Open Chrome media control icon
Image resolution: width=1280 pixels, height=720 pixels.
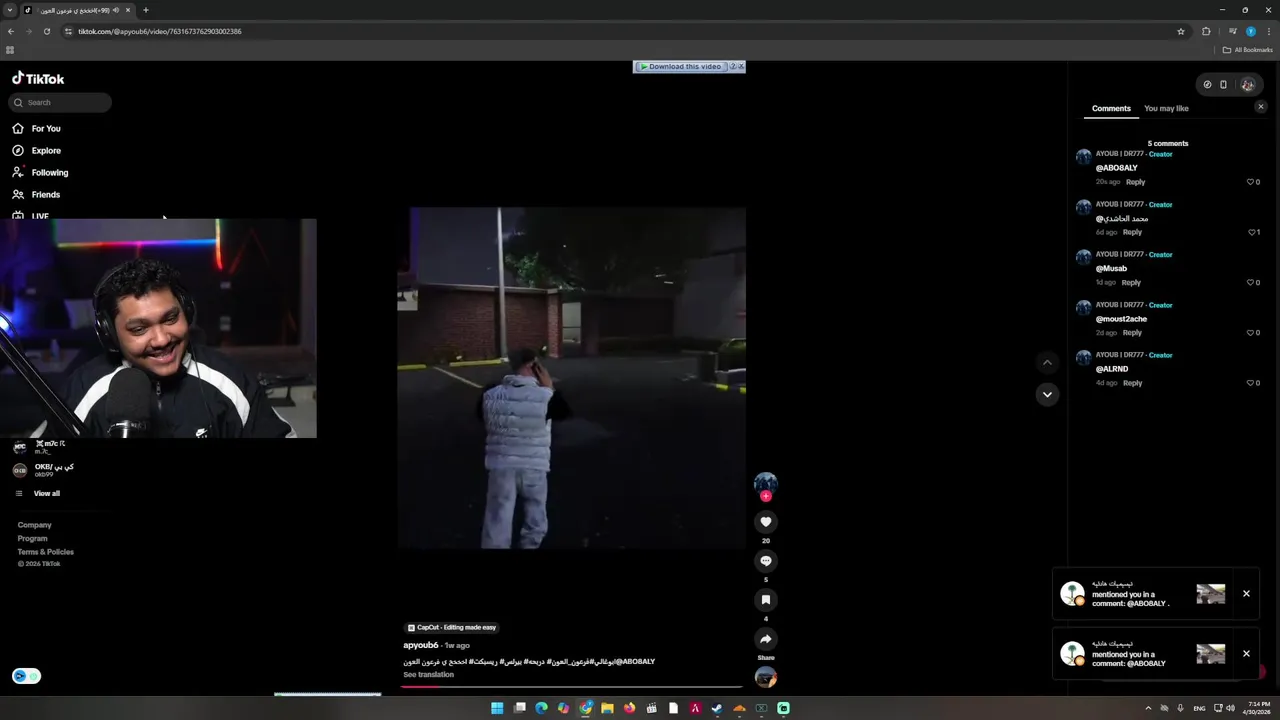[x=1232, y=31]
